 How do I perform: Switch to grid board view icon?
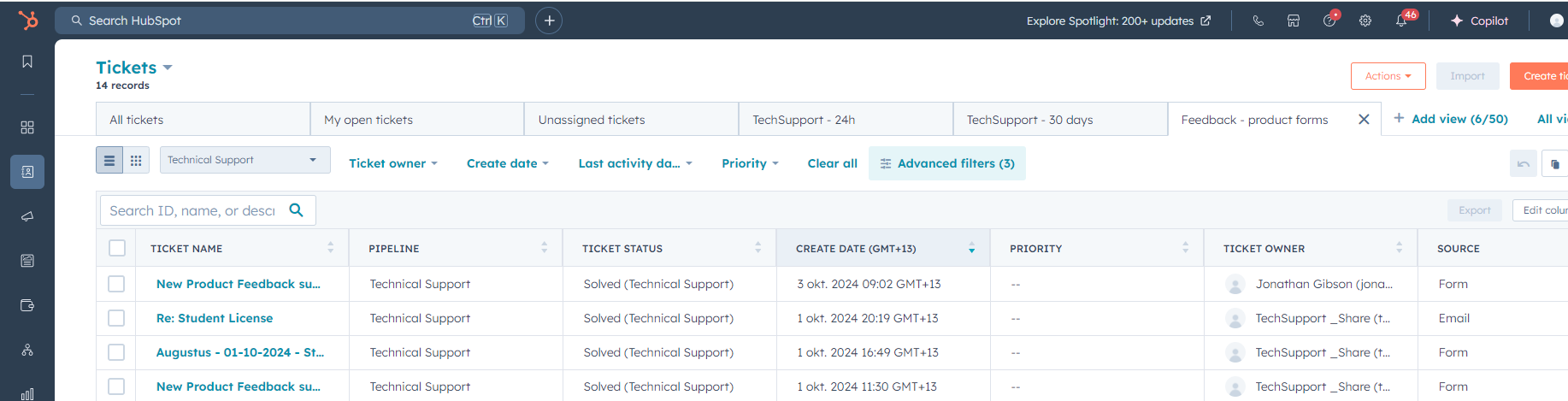point(136,160)
